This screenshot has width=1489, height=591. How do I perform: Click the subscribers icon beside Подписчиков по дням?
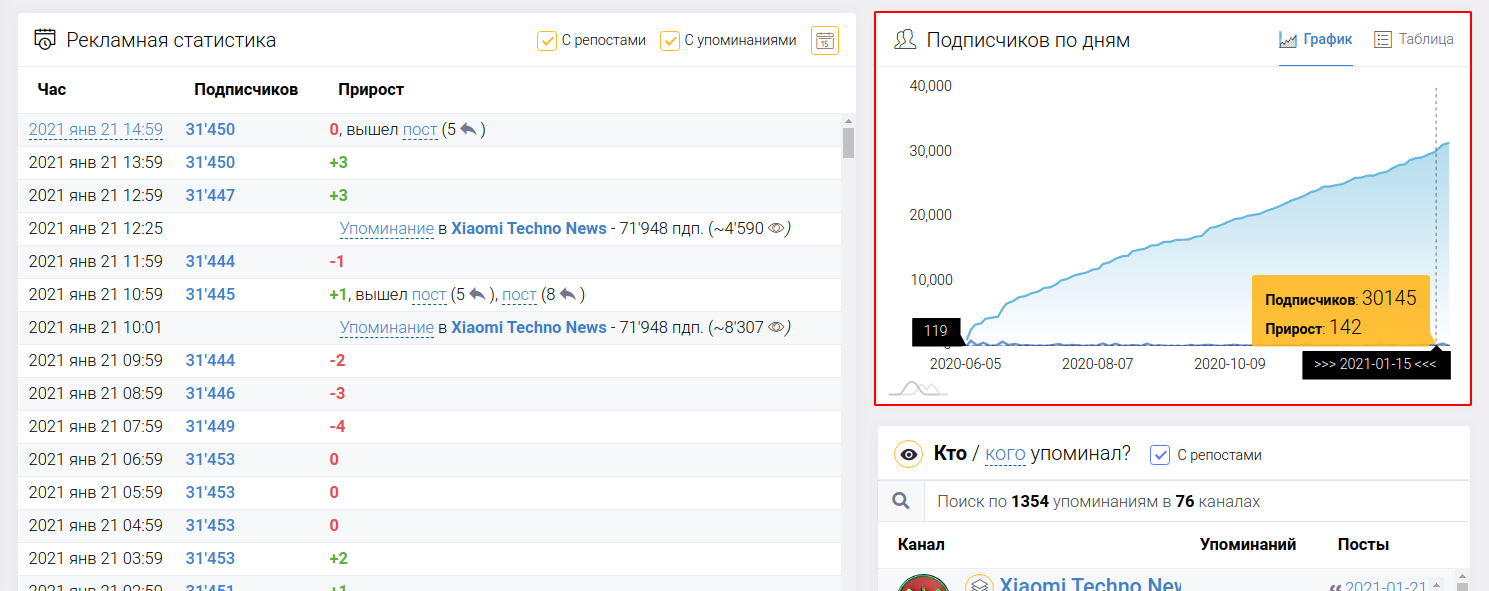pyautogui.click(x=905, y=40)
